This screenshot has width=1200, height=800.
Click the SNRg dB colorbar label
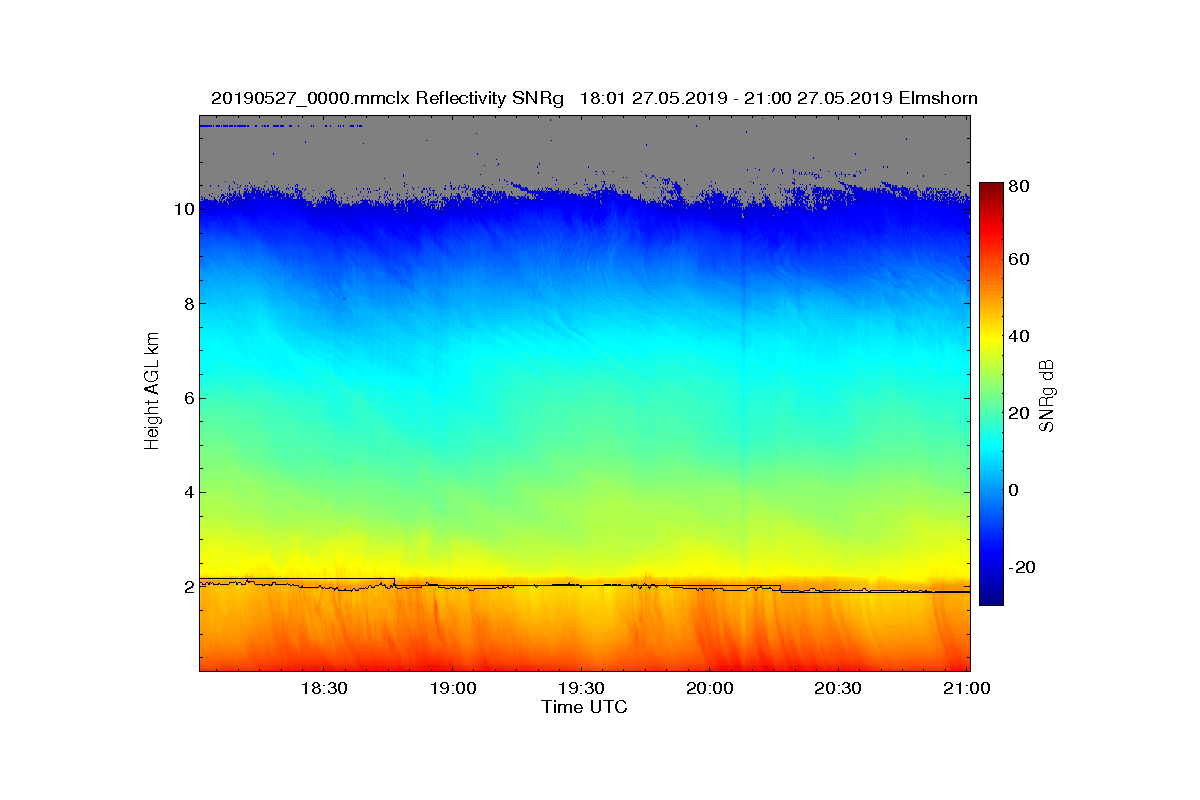(1047, 395)
